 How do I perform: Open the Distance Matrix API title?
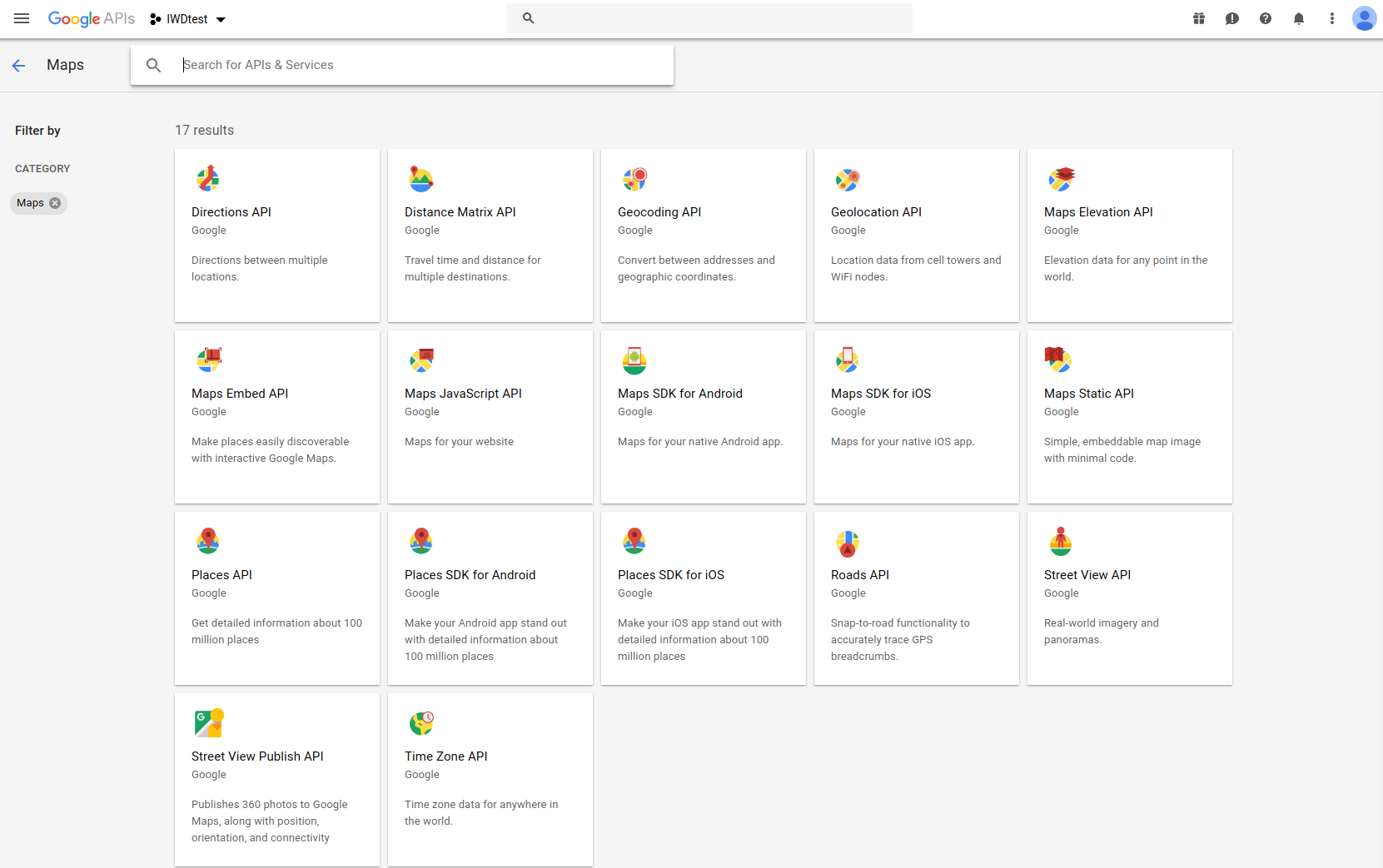tap(460, 212)
